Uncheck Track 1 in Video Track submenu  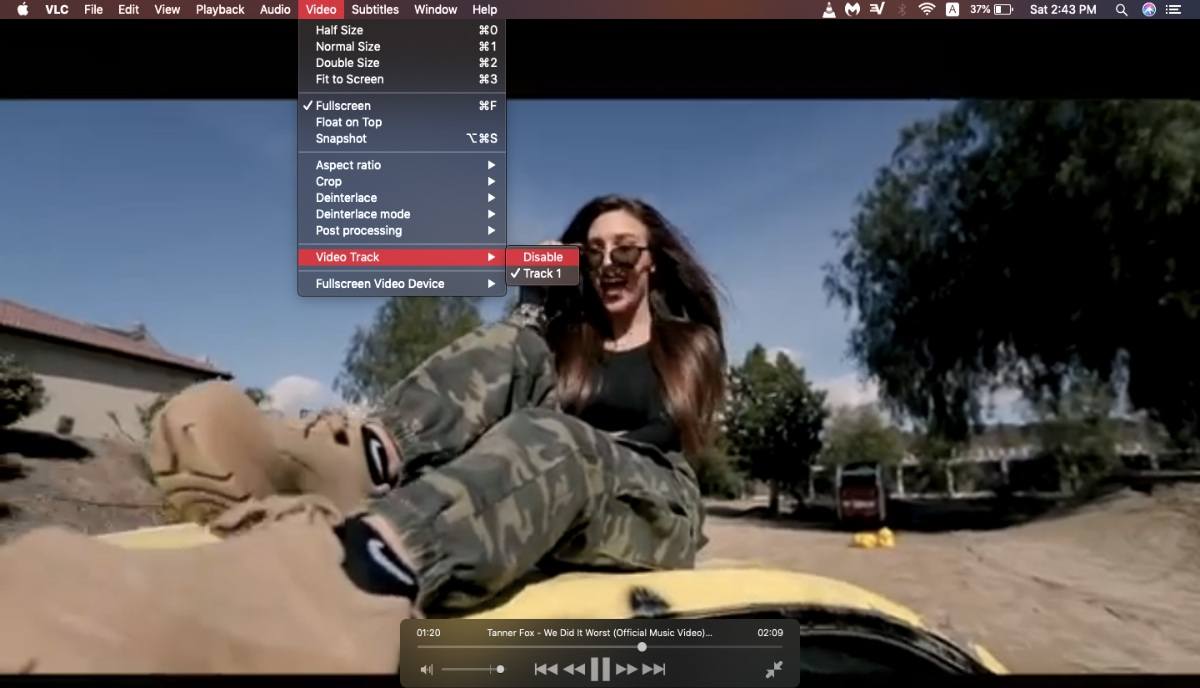point(544,272)
